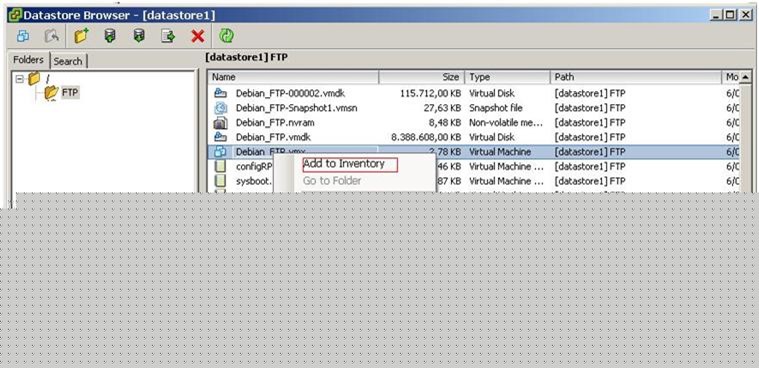Click the create new folder toolbar icon
This screenshot has width=759, height=368.
(x=81, y=36)
